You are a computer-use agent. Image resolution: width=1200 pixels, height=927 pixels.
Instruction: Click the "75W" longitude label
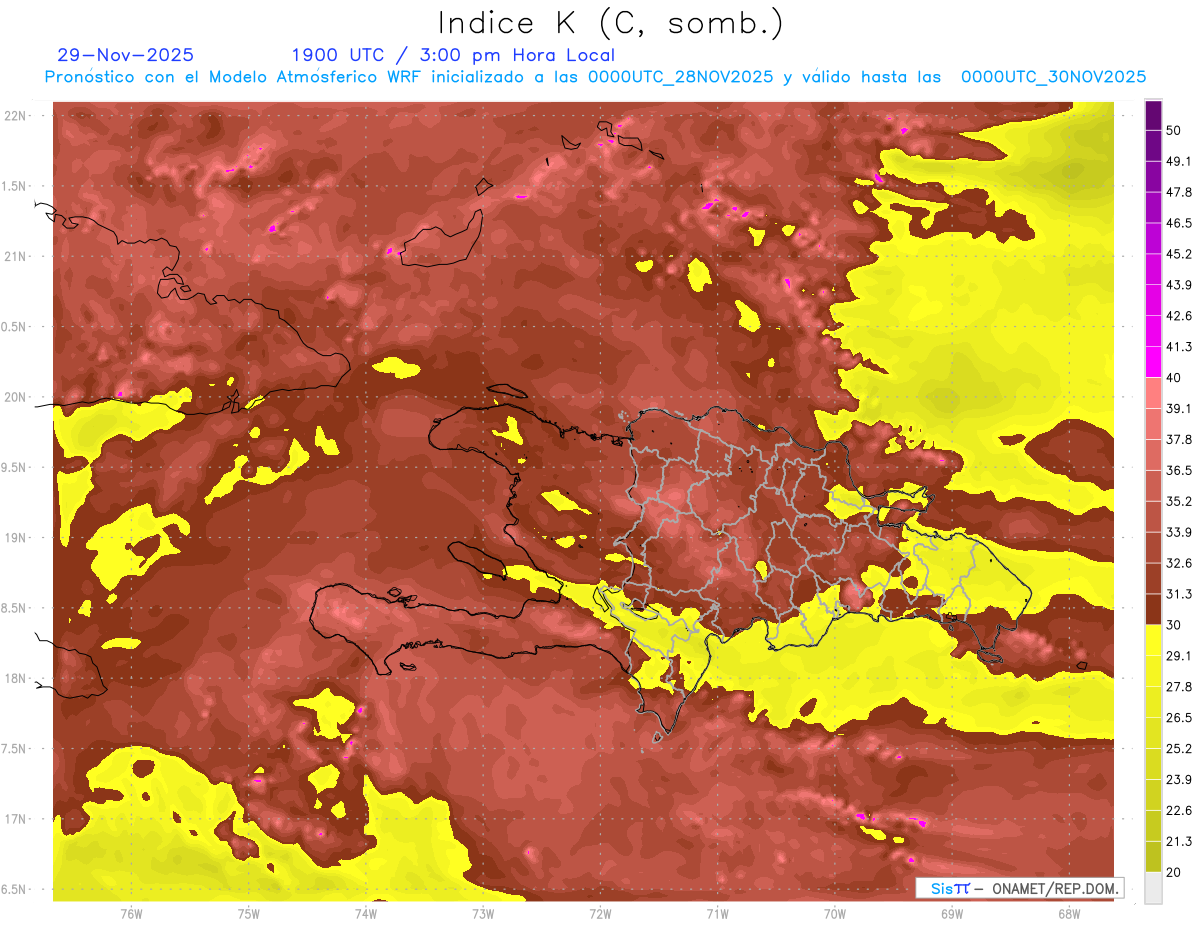[x=248, y=914]
